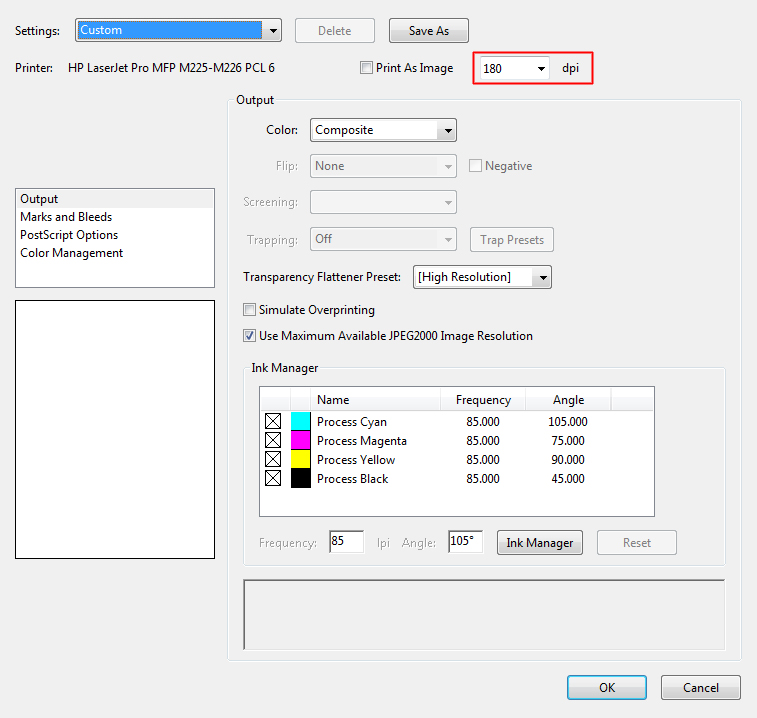Toggle print icon for Process Black ink
The width and height of the screenshot is (757, 718).
(x=273, y=479)
